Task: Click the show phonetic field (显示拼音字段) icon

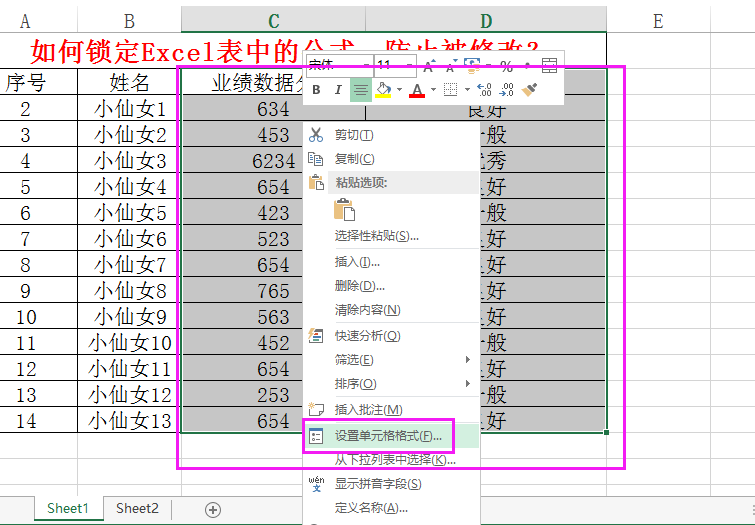Action: coord(316,484)
